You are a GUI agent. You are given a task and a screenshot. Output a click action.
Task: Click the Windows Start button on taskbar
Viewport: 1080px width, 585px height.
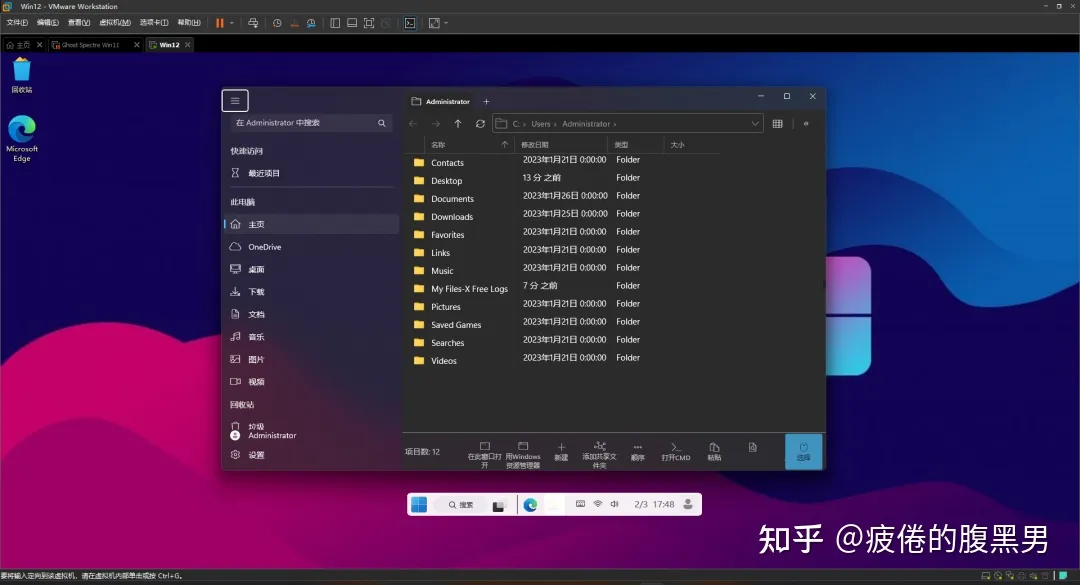pos(419,504)
